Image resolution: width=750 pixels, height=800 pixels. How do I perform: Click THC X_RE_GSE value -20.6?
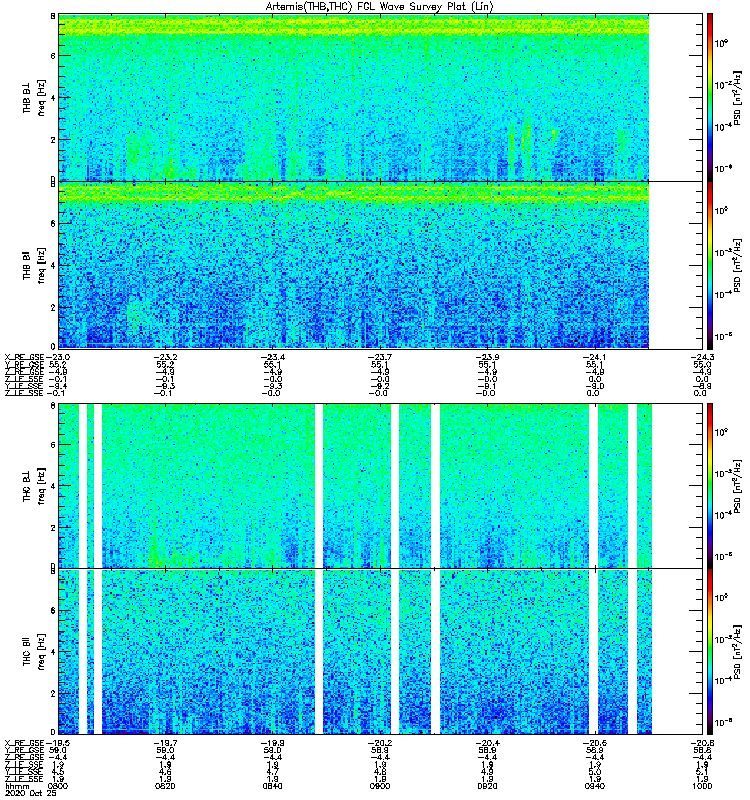tap(595, 743)
